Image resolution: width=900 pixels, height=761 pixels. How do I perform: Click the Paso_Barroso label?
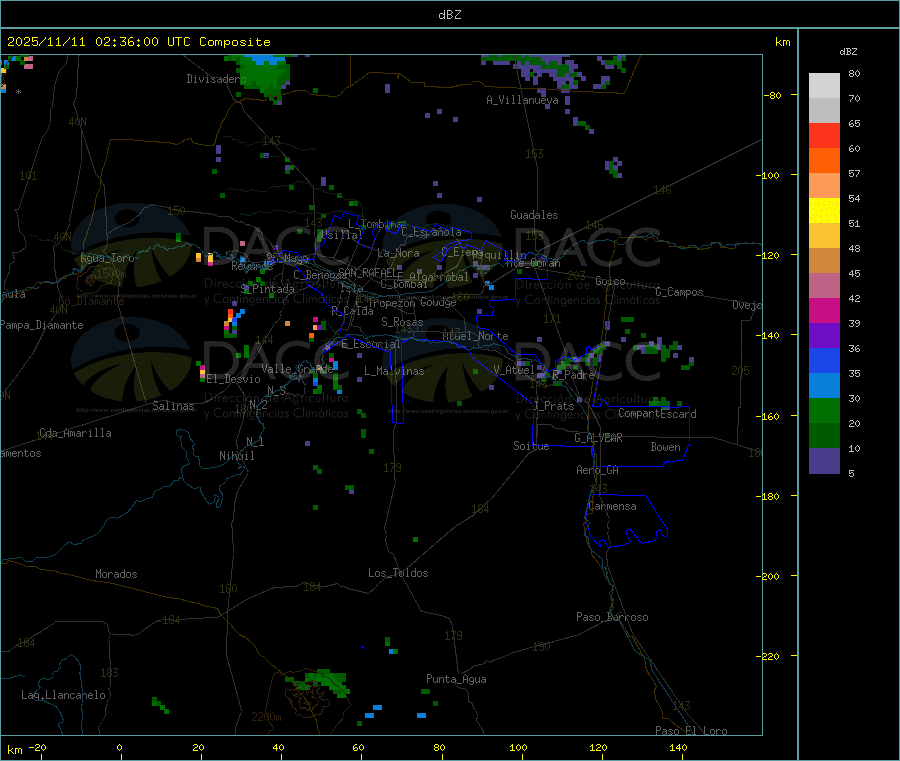[612, 617]
